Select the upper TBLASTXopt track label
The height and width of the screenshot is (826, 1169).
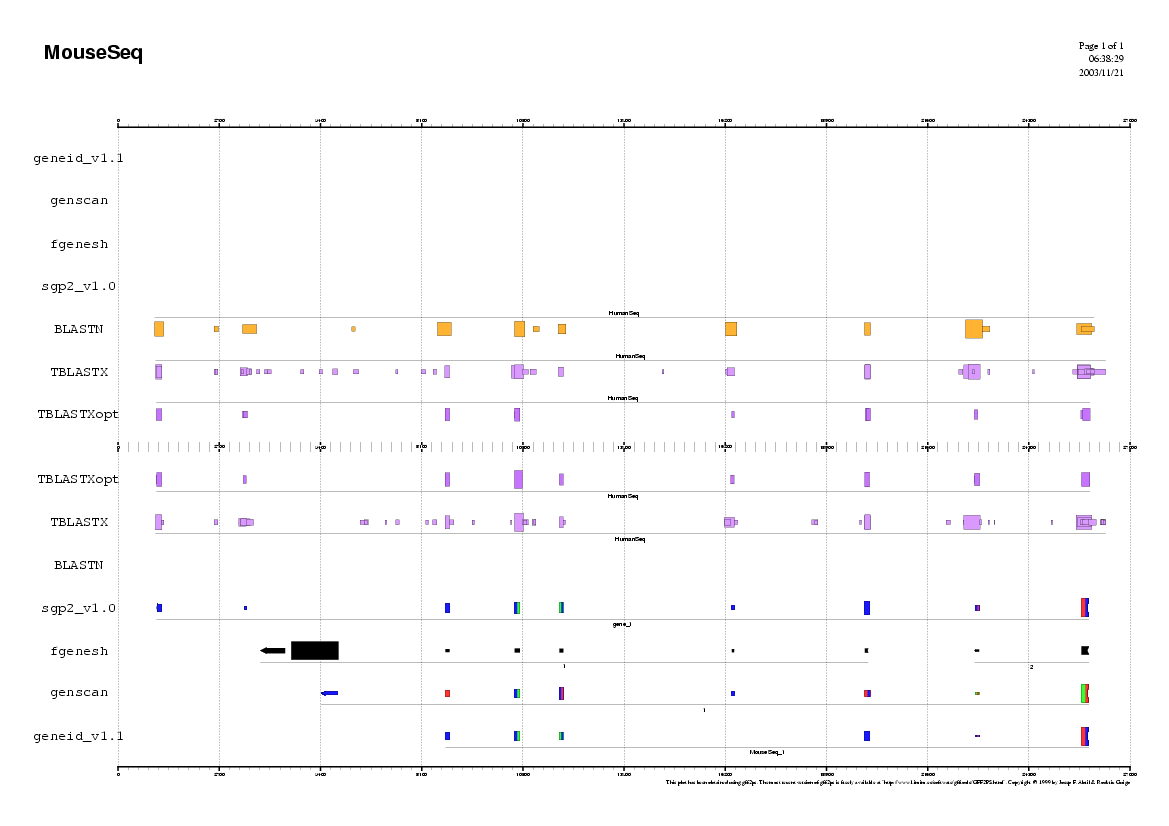click(78, 414)
